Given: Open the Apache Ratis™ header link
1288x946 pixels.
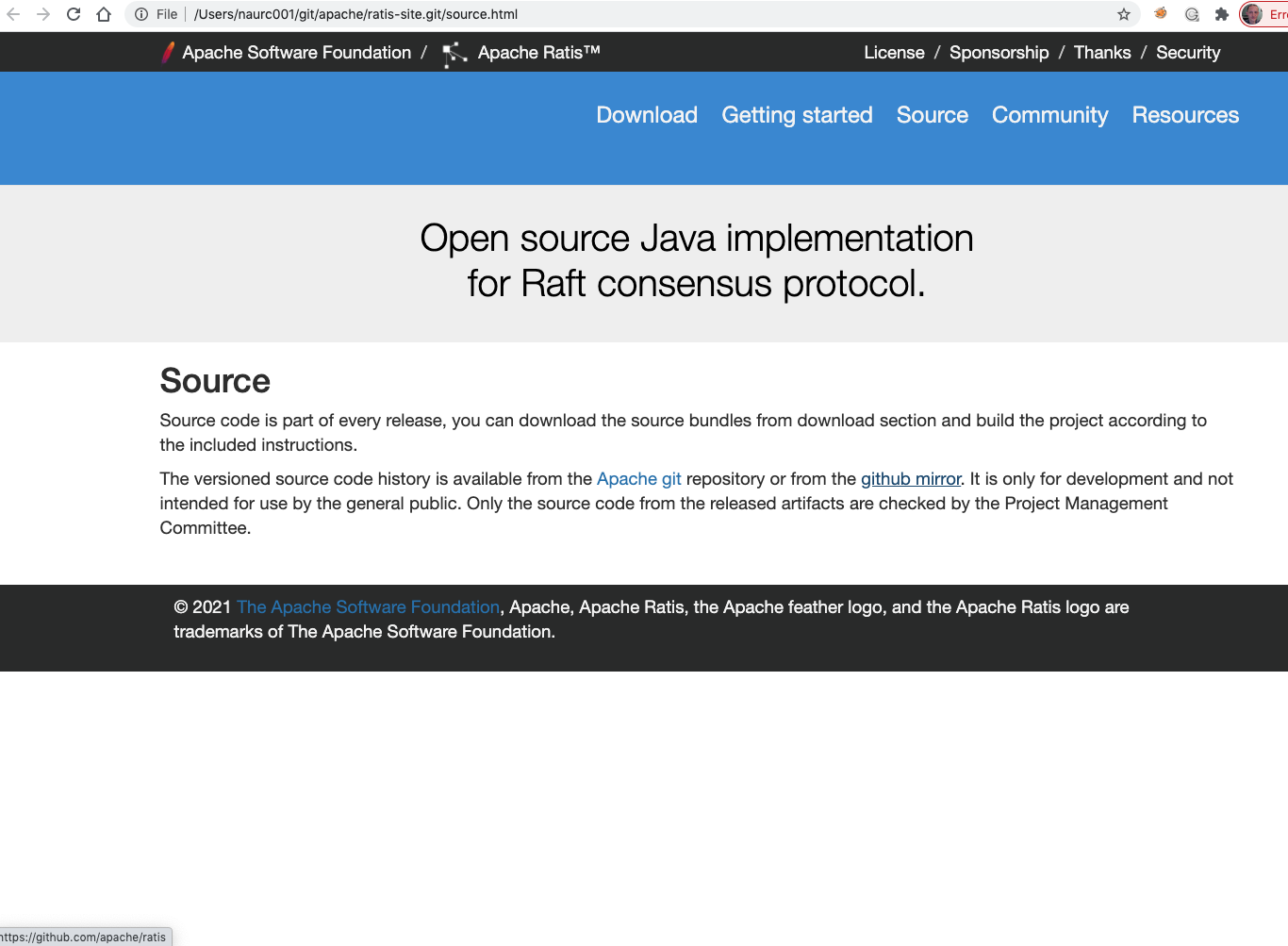Looking at the screenshot, I should (x=538, y=53).
